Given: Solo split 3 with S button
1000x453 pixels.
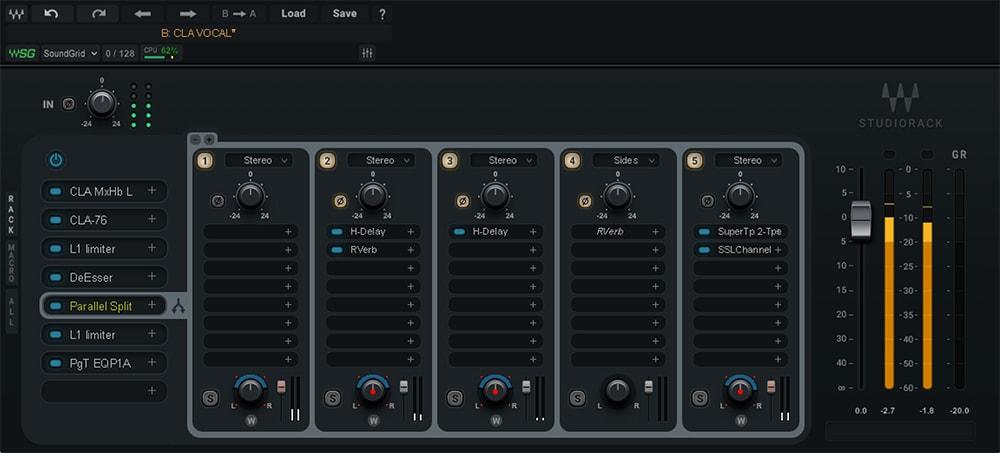Looking at the screenshot, I should pos(454,399).
